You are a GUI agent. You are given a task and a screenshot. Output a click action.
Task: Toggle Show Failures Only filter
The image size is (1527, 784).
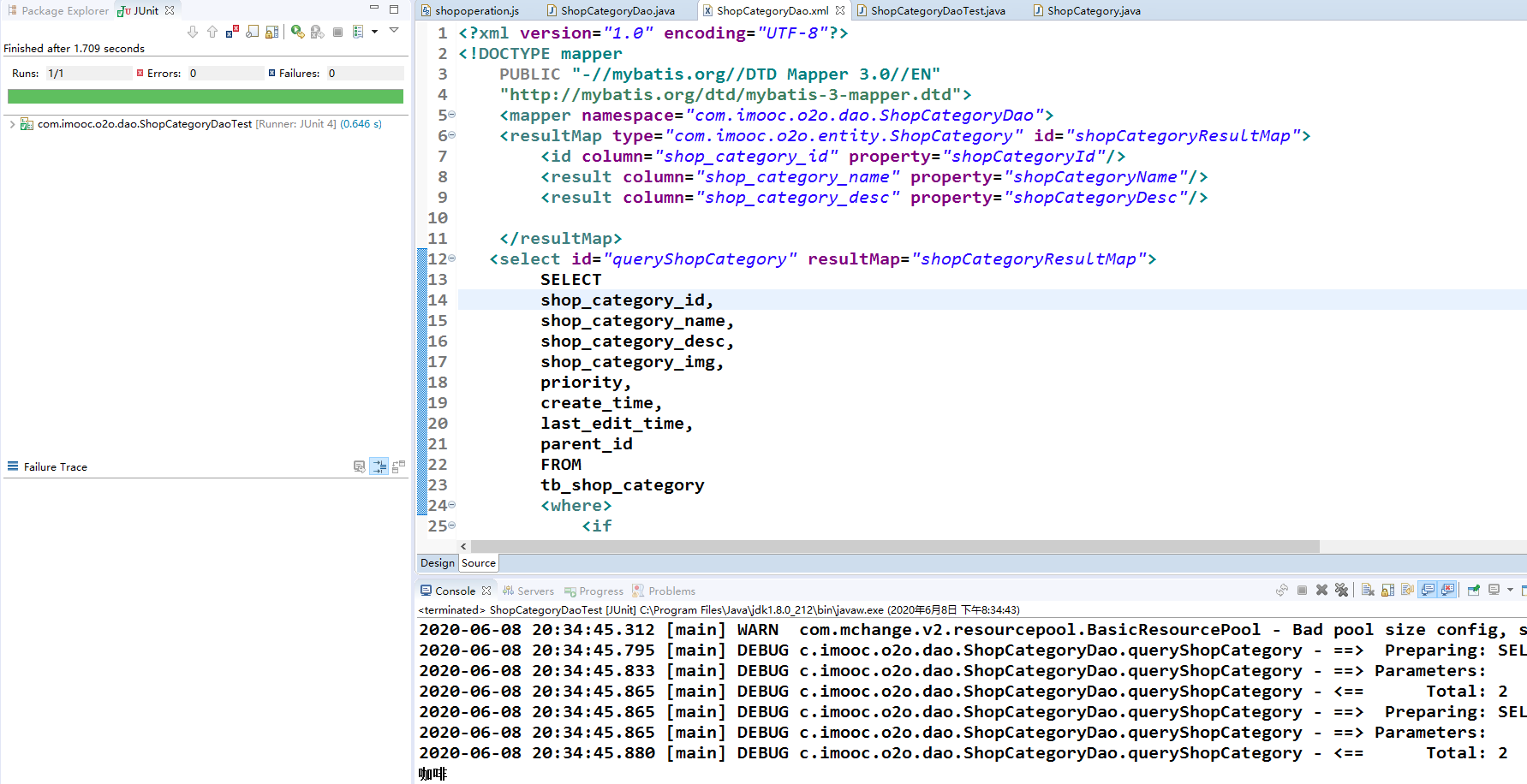[232, 32]
